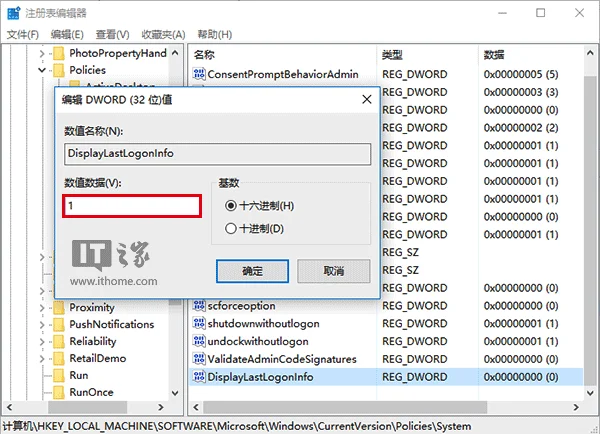Select the RunOnce tree item label
Image resolution: width=600 pixels, height=434 pixels.
pos(91,392)
